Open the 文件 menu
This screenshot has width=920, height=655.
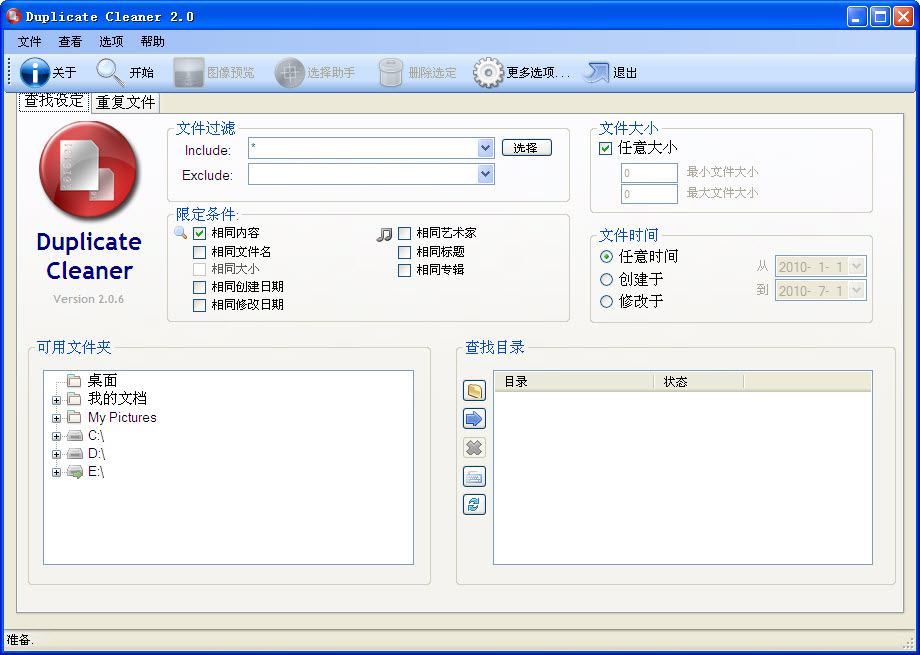pyautogui.click(x=29, y=42)
